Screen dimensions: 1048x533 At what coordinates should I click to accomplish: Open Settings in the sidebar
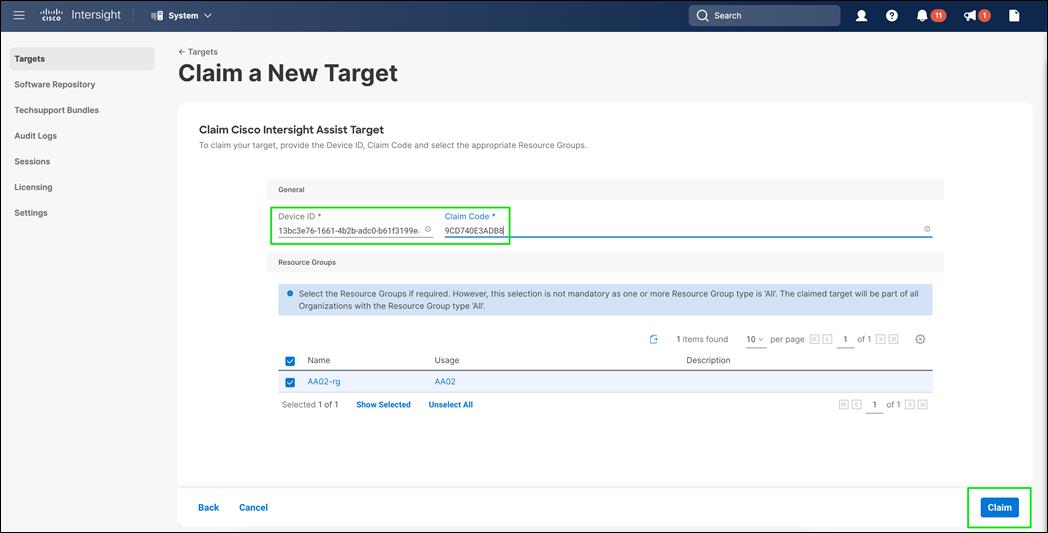pyautogui.click(x=31, y=213)
